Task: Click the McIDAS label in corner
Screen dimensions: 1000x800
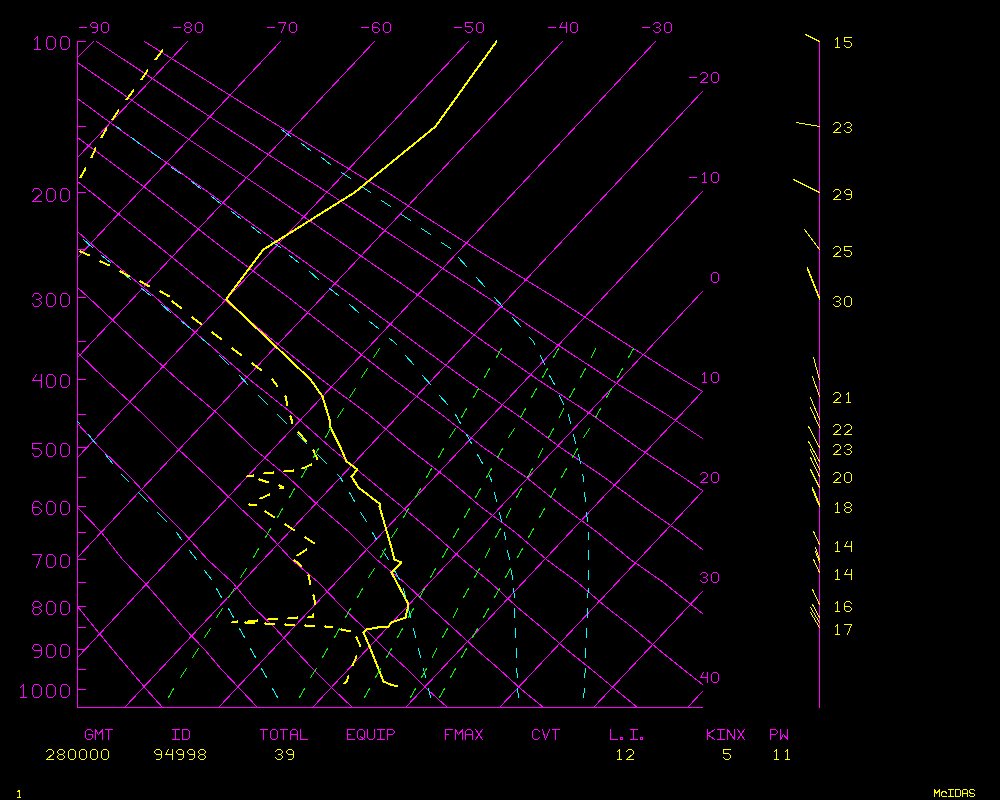Action: [x=954, y=793]
